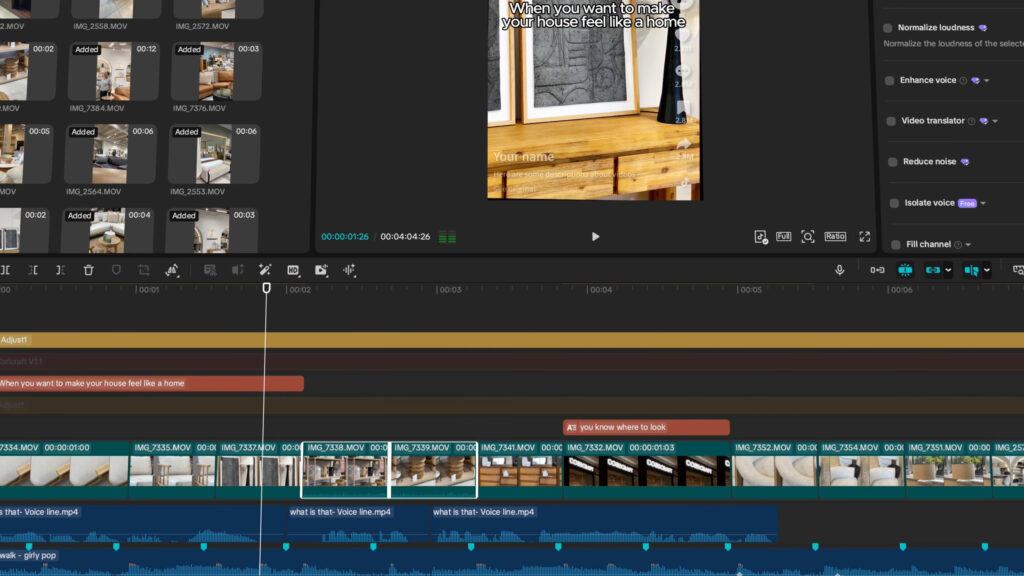Enable the Isolate voice checkbox
Screen dimensions: 1024x576
894,203
